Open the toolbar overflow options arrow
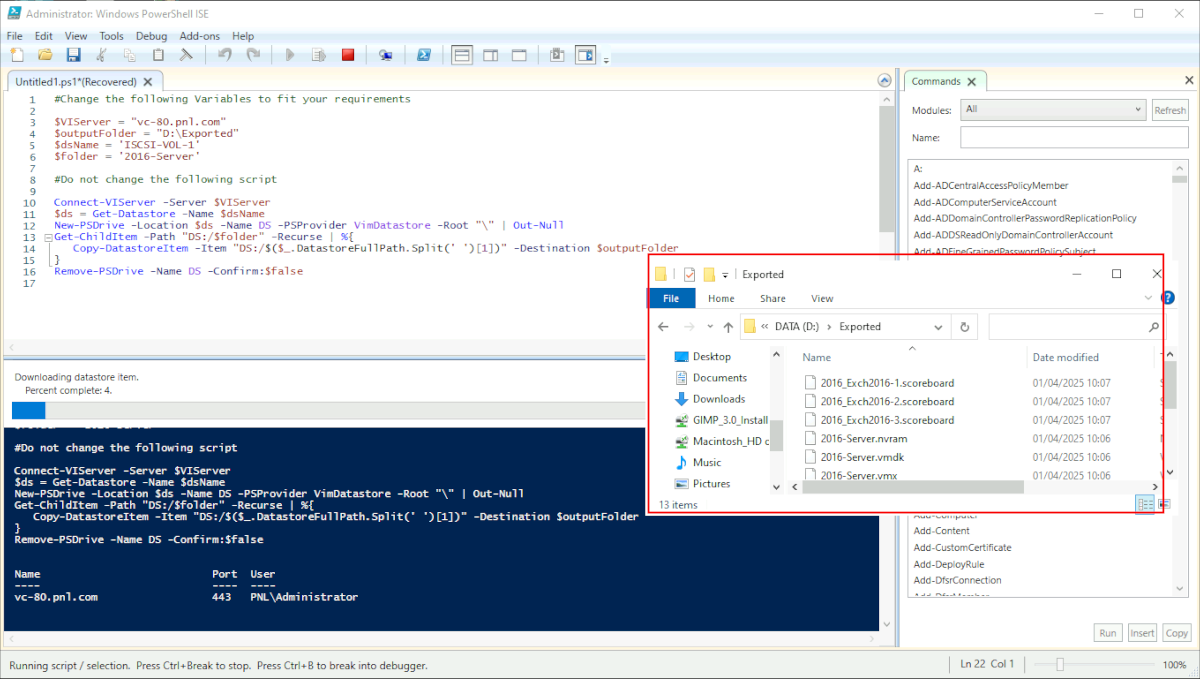Image resolution: width=1200 pixels, height=679 pixels. point(606,60)
